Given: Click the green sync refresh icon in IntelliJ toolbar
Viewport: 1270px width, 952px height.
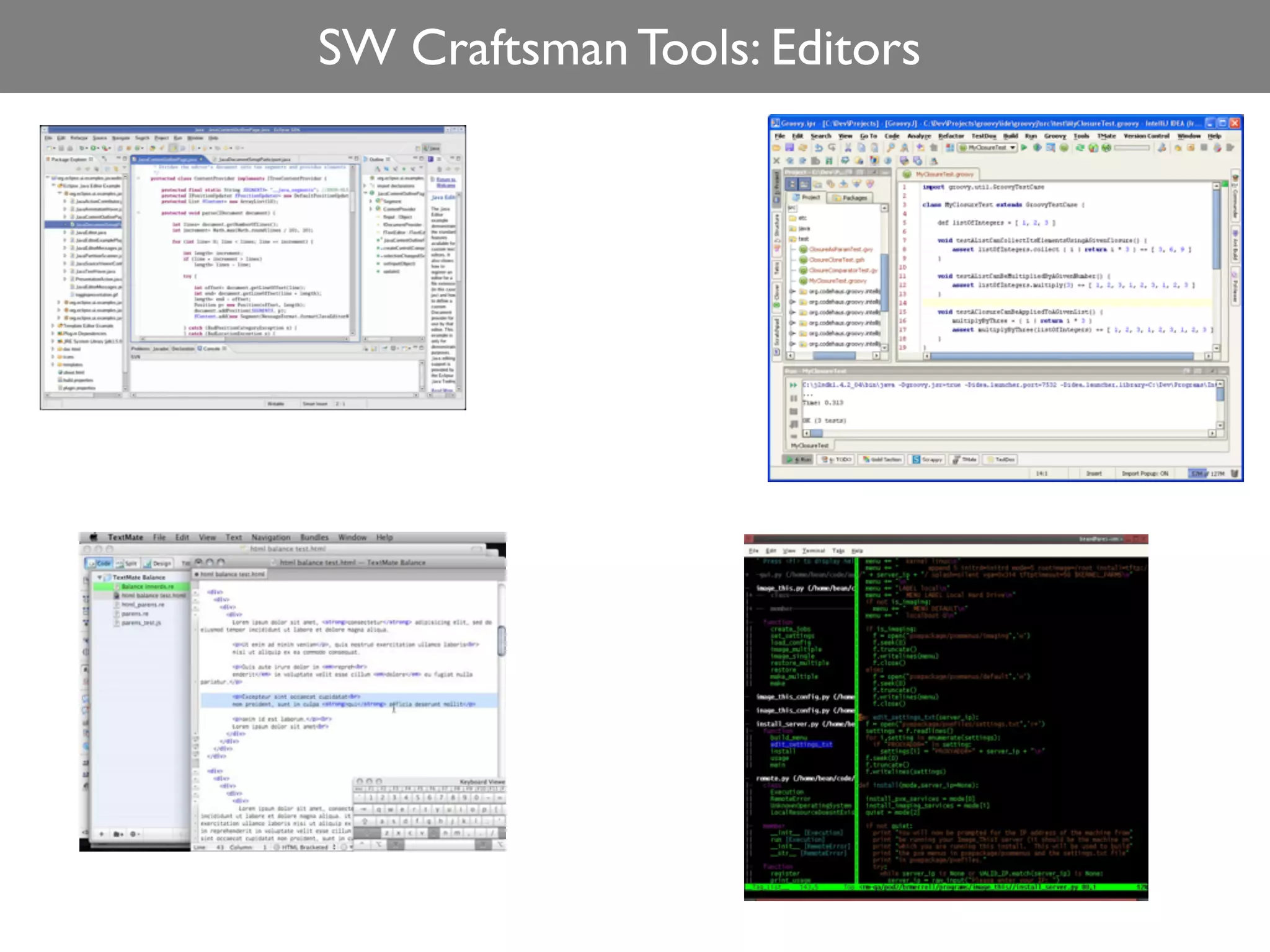Looking at the screenshot, I should 1080,148.
